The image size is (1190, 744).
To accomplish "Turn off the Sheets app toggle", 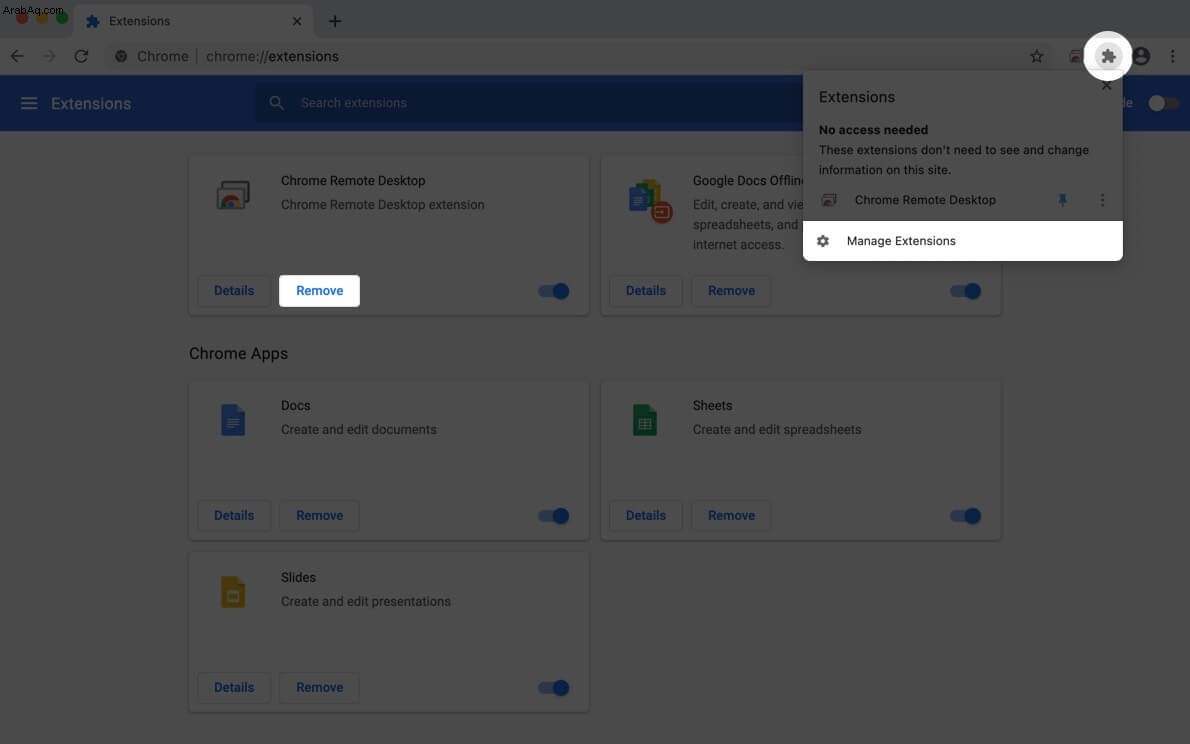I will point(966,515).
